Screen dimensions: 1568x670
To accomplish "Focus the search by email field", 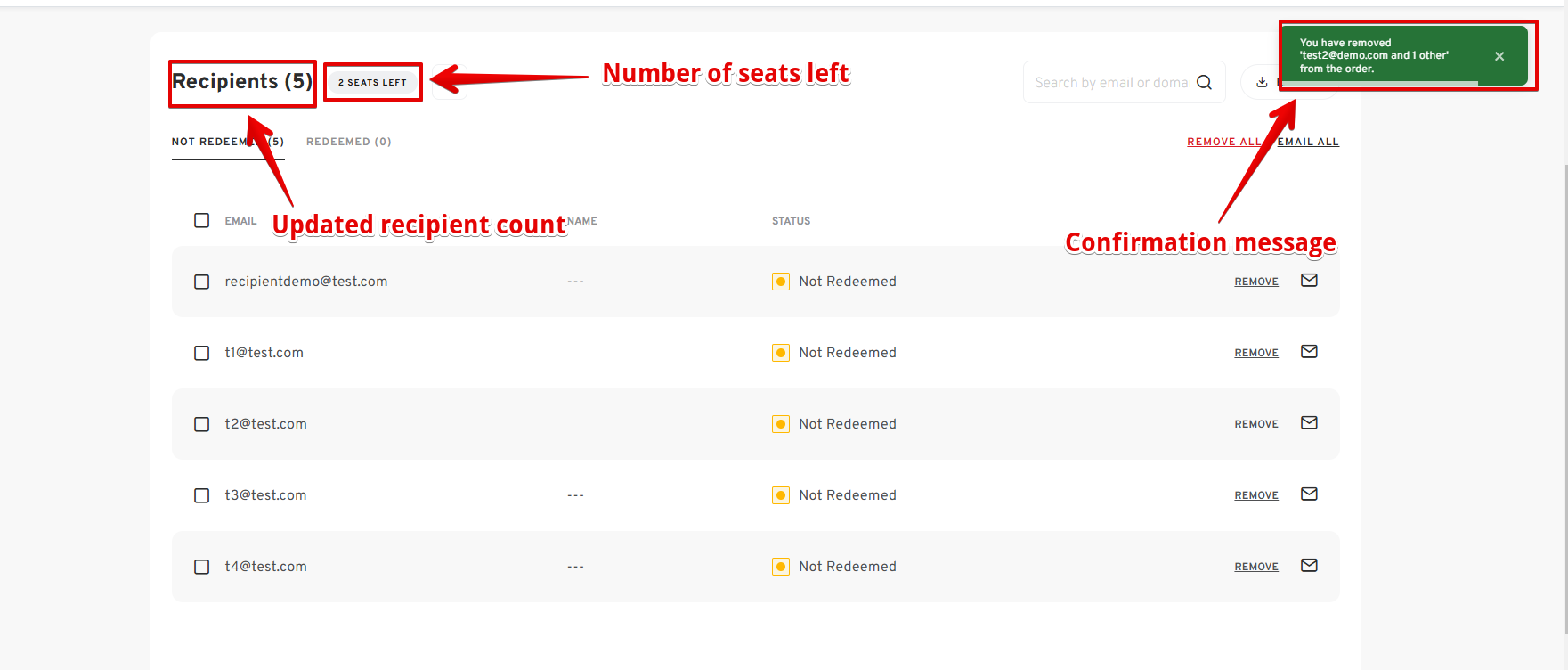I will [x=1111, y=82].
